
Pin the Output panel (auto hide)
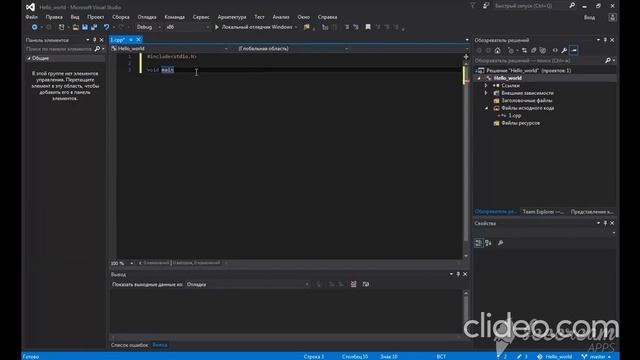(458, 274)
